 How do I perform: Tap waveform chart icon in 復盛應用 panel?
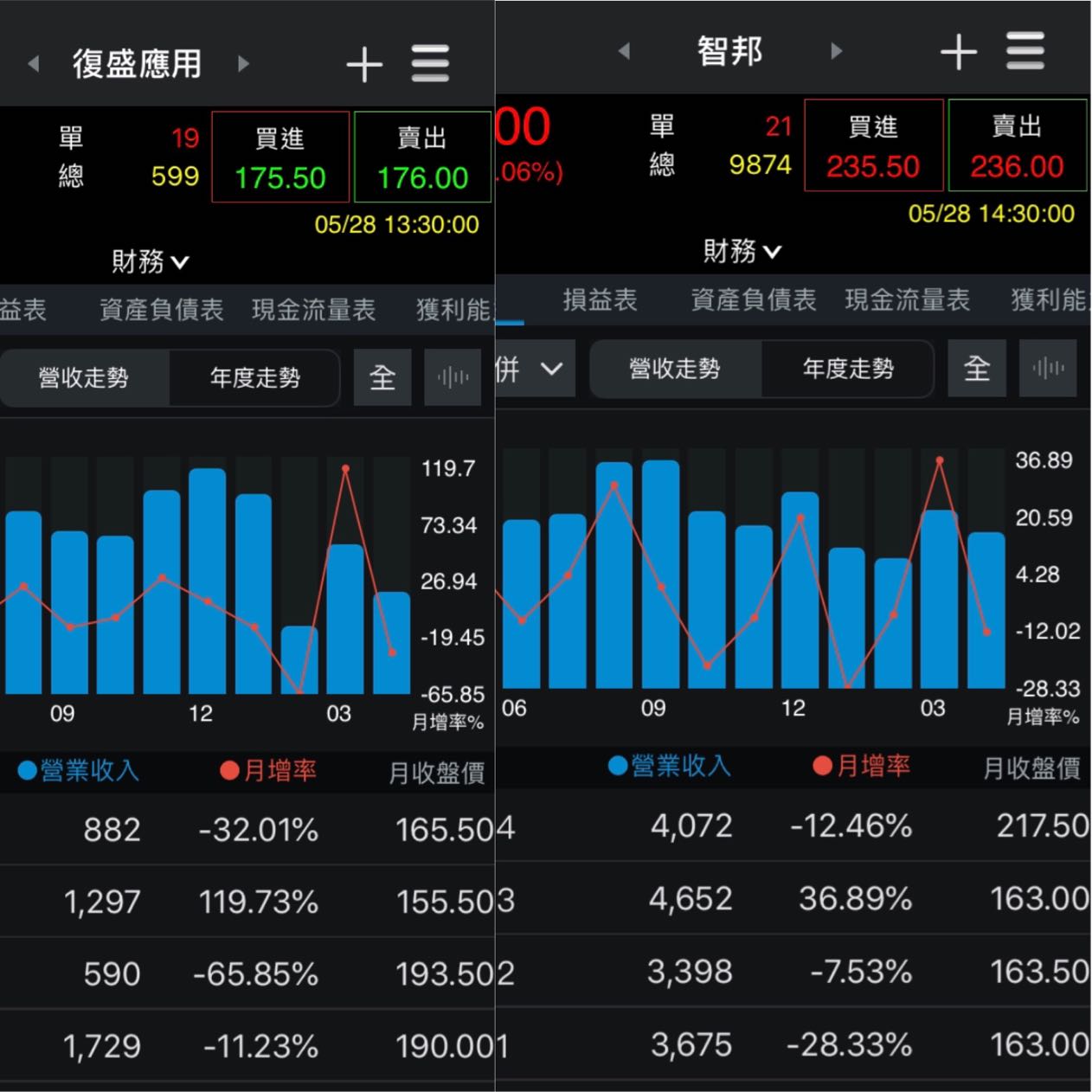tap(453, 377)
